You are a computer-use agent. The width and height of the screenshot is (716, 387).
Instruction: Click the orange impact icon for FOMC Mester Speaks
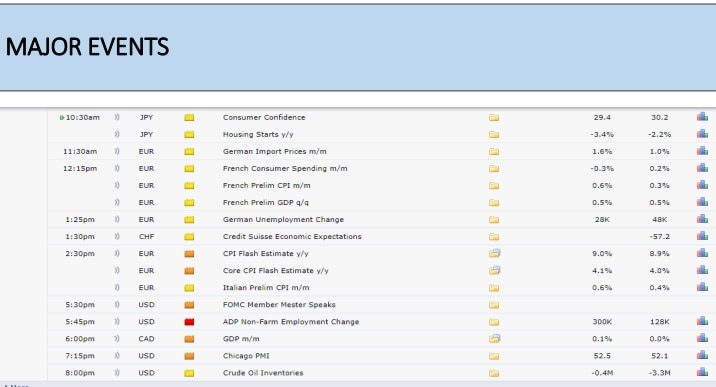[189, 305]
